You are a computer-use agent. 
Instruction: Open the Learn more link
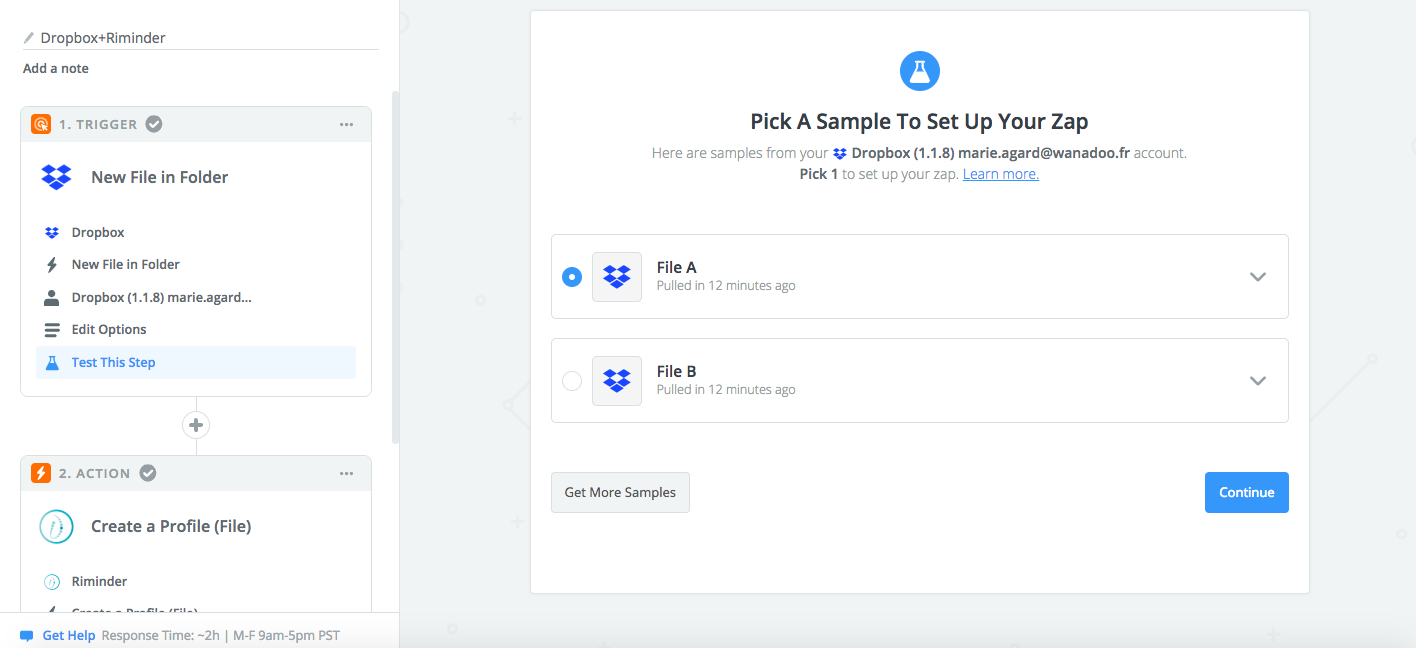[x=1001, y=174]
